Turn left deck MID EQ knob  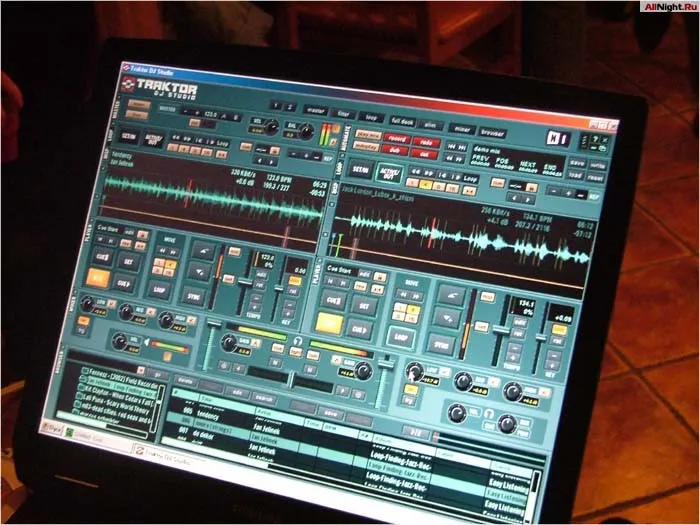[x=127, y=312]
